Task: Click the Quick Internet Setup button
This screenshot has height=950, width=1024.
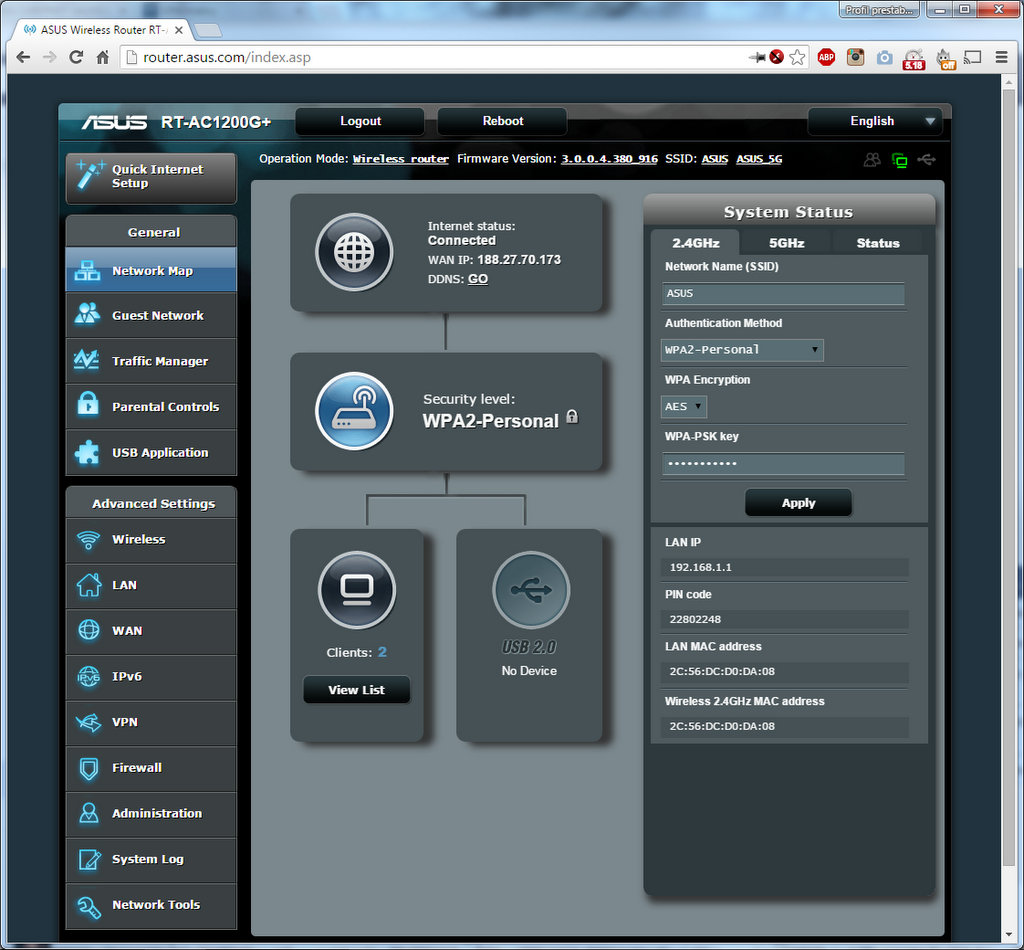Action: tap(151, 178)
